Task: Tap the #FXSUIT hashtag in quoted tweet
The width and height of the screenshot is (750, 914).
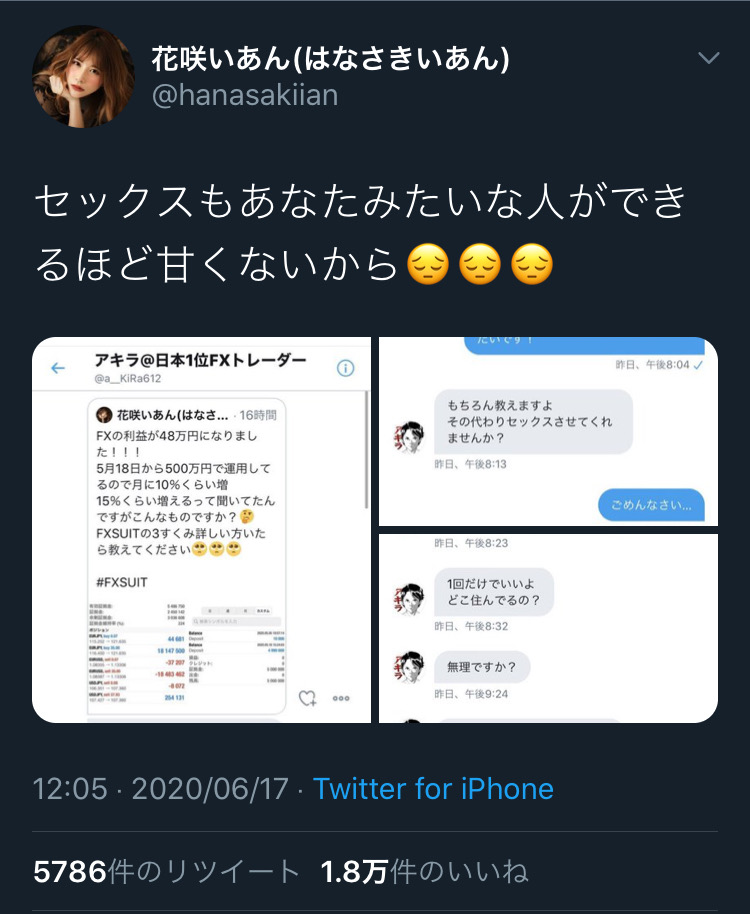Action: click(x=122, y=582)
